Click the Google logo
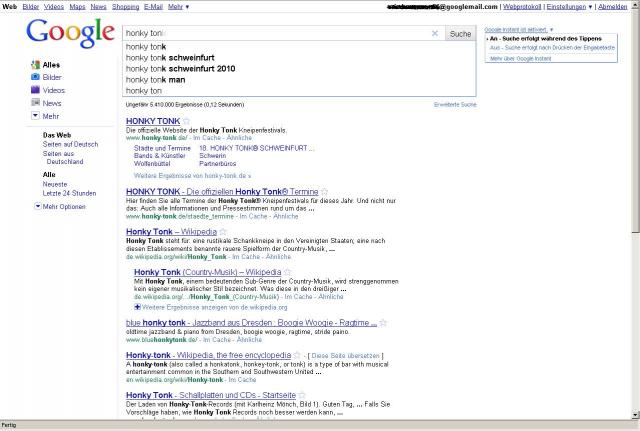The image size is (640, 431). [x=70, y=33]
